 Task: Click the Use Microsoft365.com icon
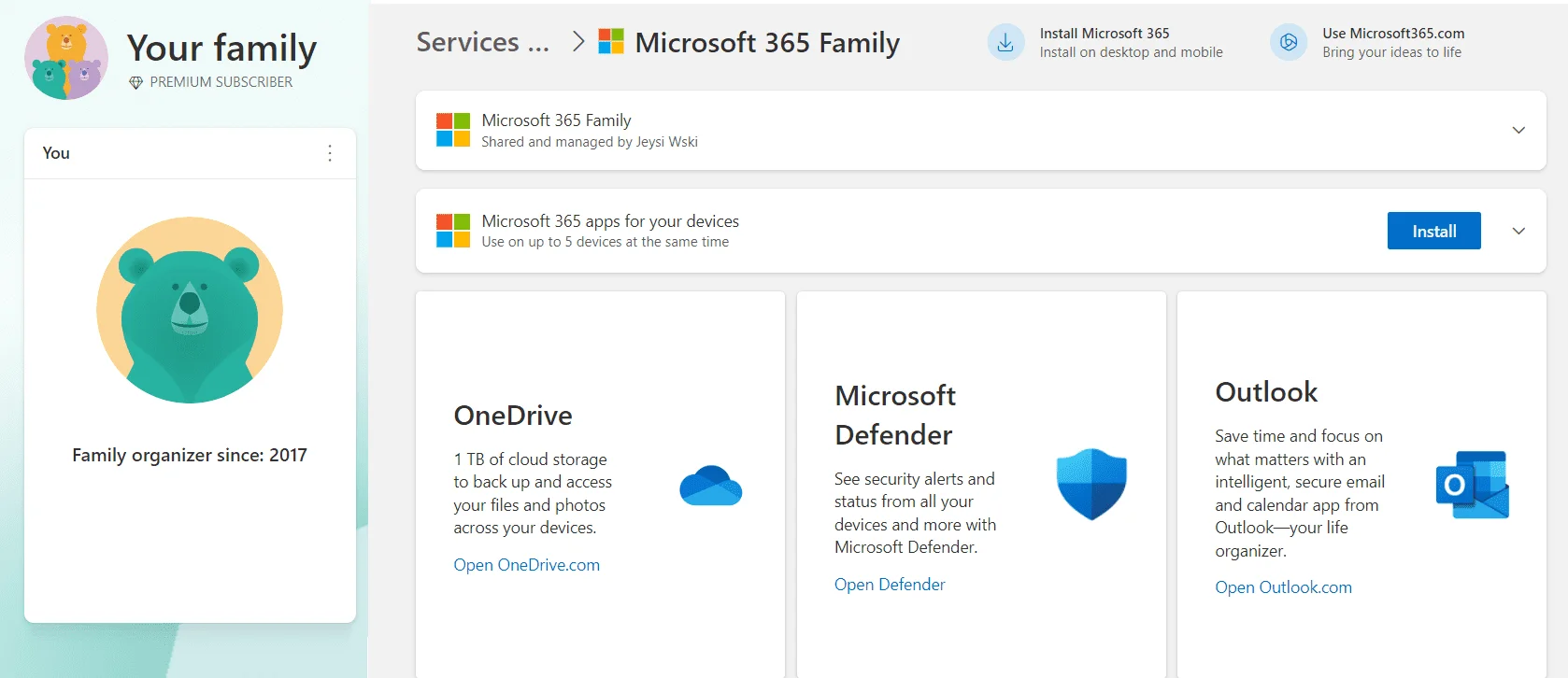point(1289,42)
